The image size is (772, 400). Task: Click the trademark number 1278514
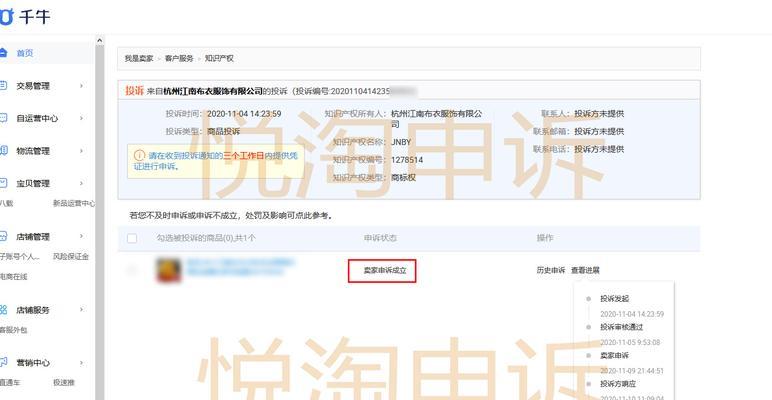pyautogui.click(x=407, y=160)
